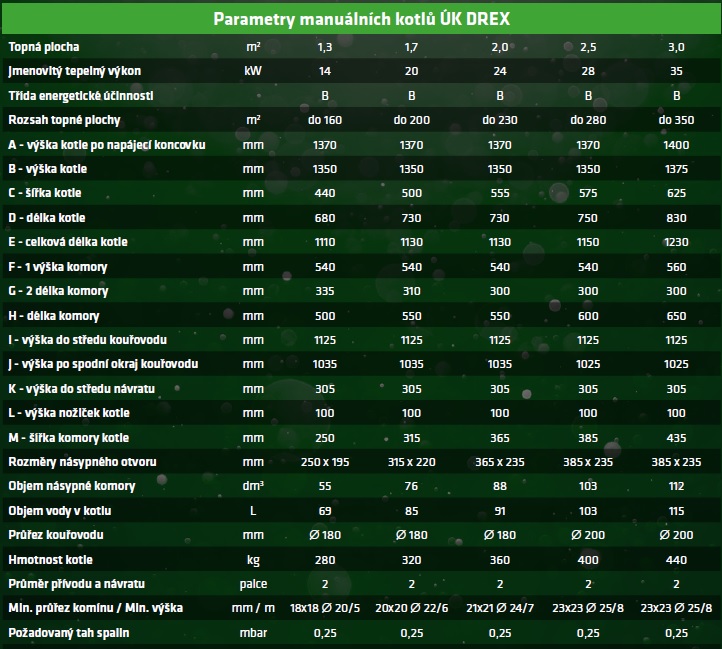Click the value 555 in row C
The image size is (722, 649).
[500, 193]
